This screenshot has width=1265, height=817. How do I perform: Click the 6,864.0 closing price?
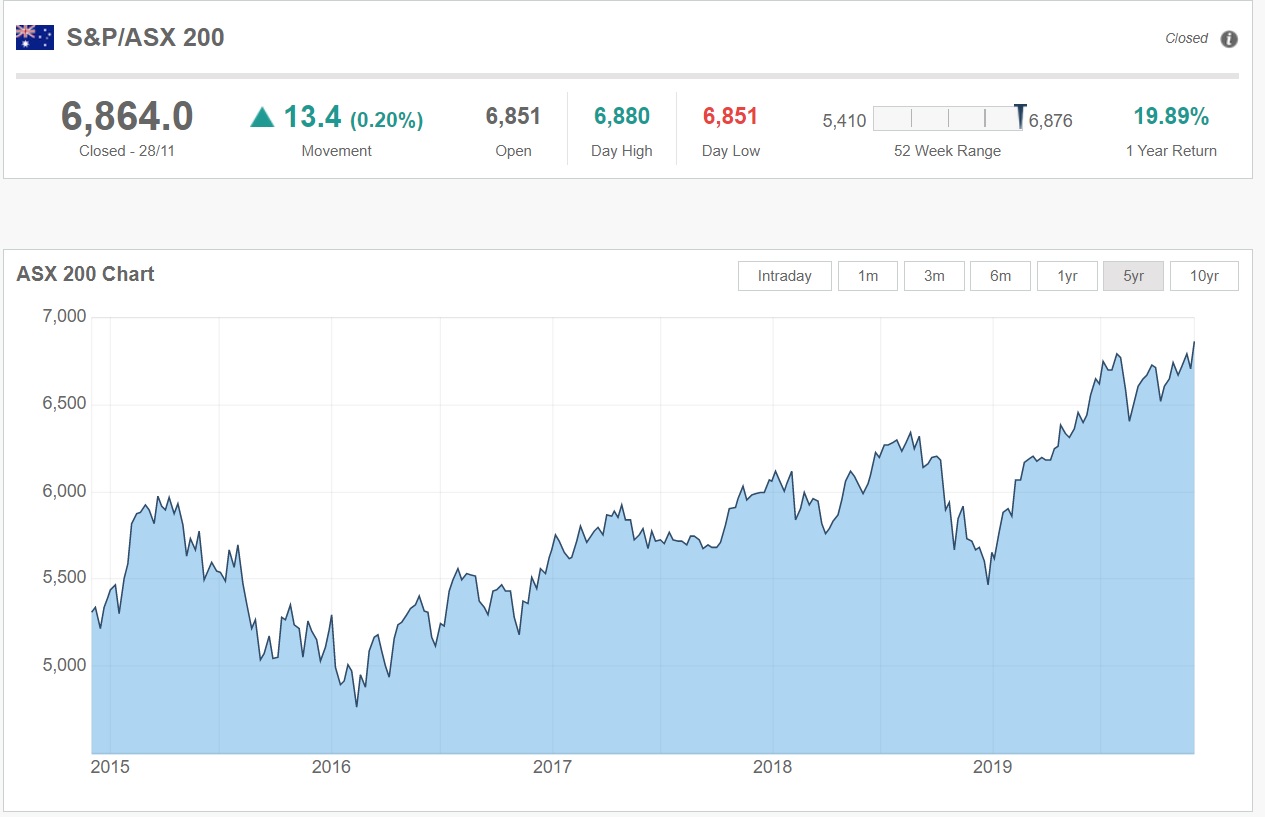[x=127, y=117]
